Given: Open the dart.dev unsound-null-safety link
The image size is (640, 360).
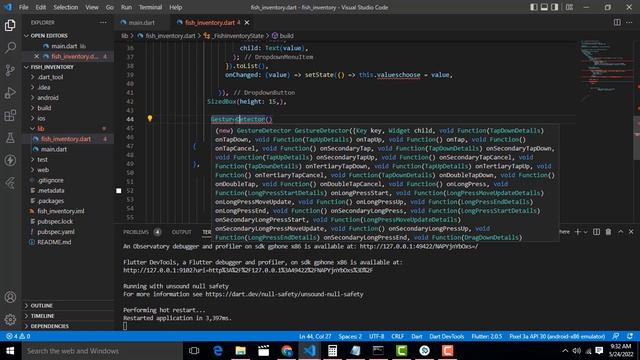Looking at the screenshot, I should [x=284, y=294].
